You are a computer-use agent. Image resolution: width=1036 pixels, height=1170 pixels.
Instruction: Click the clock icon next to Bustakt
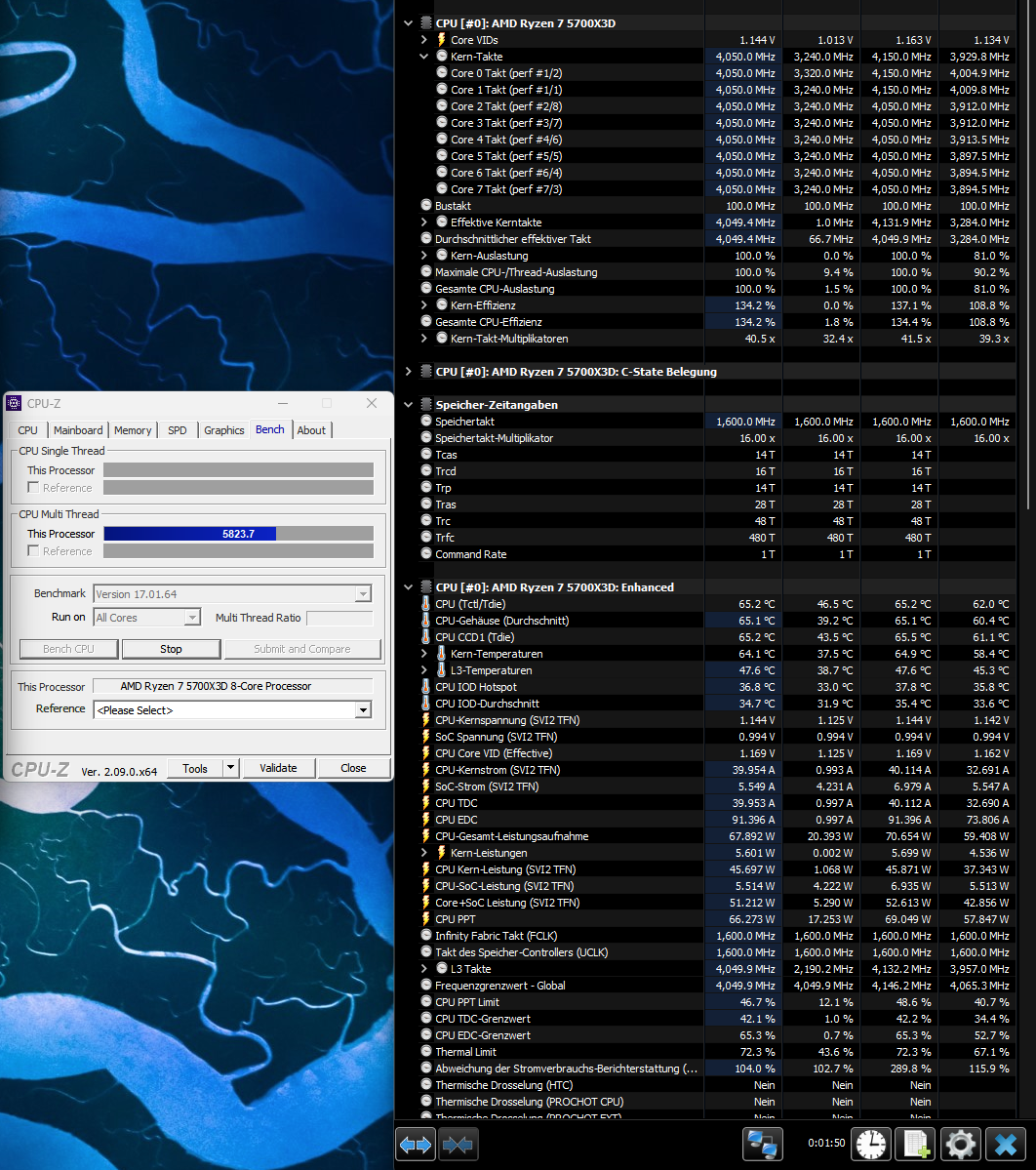pyautogui.click(x=426, y=205)
